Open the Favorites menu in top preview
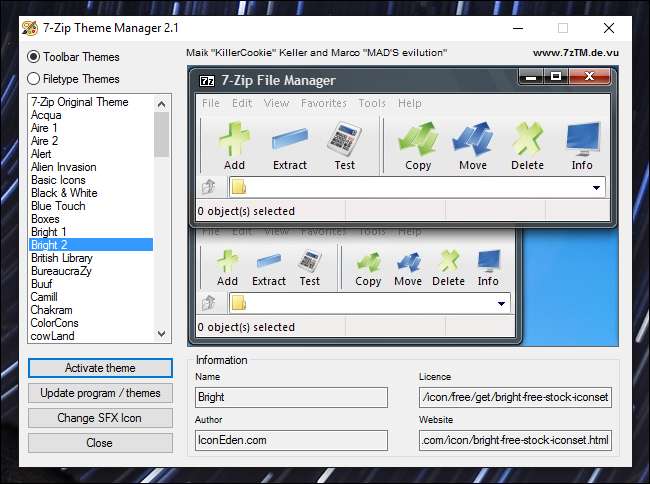This screenshot has height=484, width=650. (x=324, y=103)
